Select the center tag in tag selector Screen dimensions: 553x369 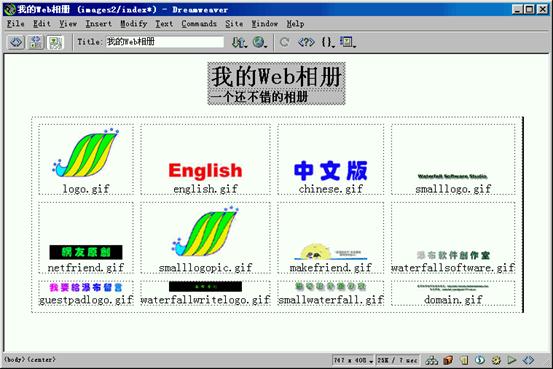[41, 360]
